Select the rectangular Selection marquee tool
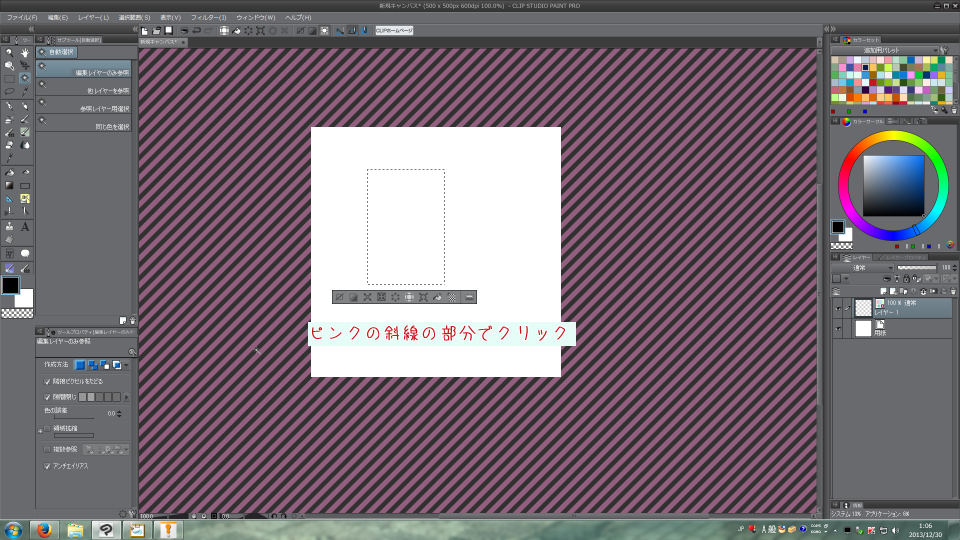Viewport: 960px width, 540px height. pos(9,78)
